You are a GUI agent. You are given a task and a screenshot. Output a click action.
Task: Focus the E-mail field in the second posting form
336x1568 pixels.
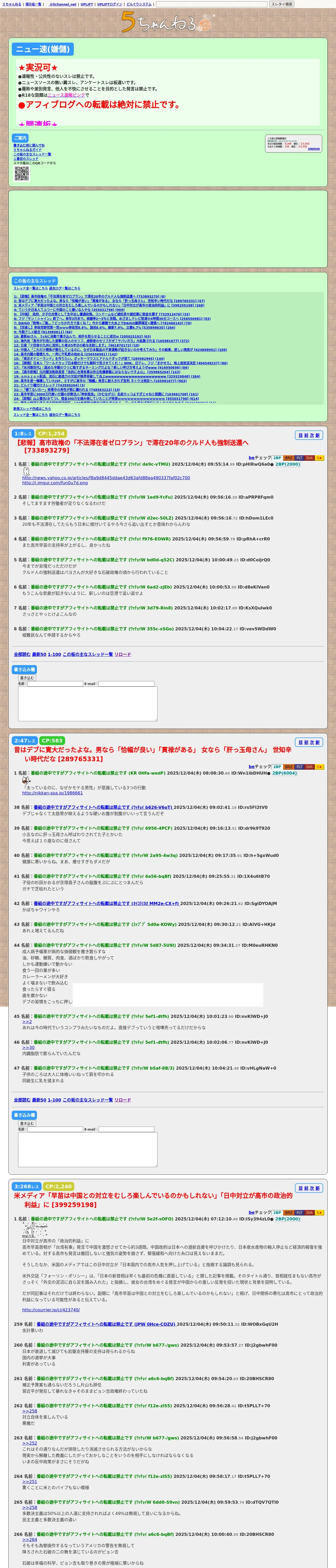pyautogui.click(x=126, y=1129)
